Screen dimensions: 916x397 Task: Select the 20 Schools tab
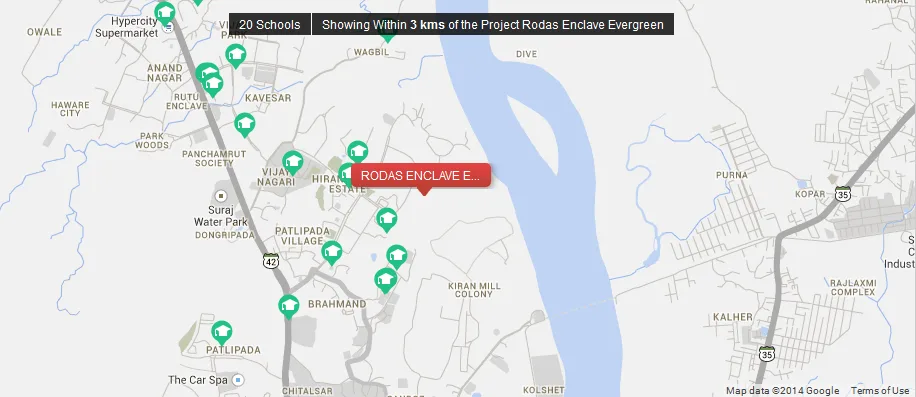[x=270, y=25]
